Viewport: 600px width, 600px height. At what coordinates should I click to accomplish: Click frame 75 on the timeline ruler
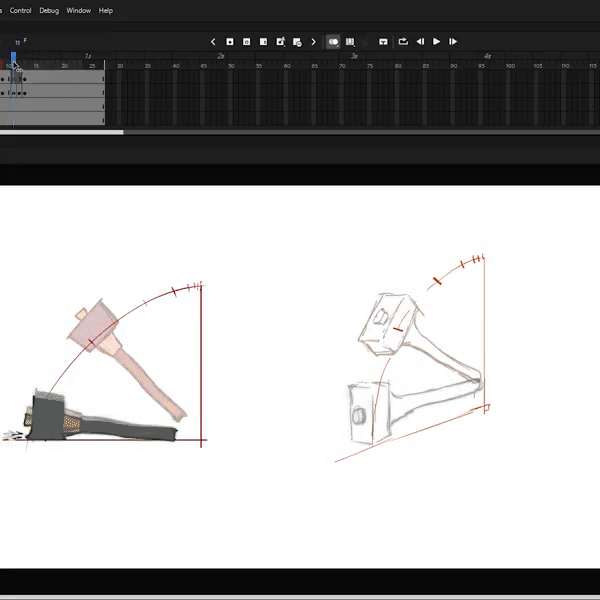tap(370, 66)
